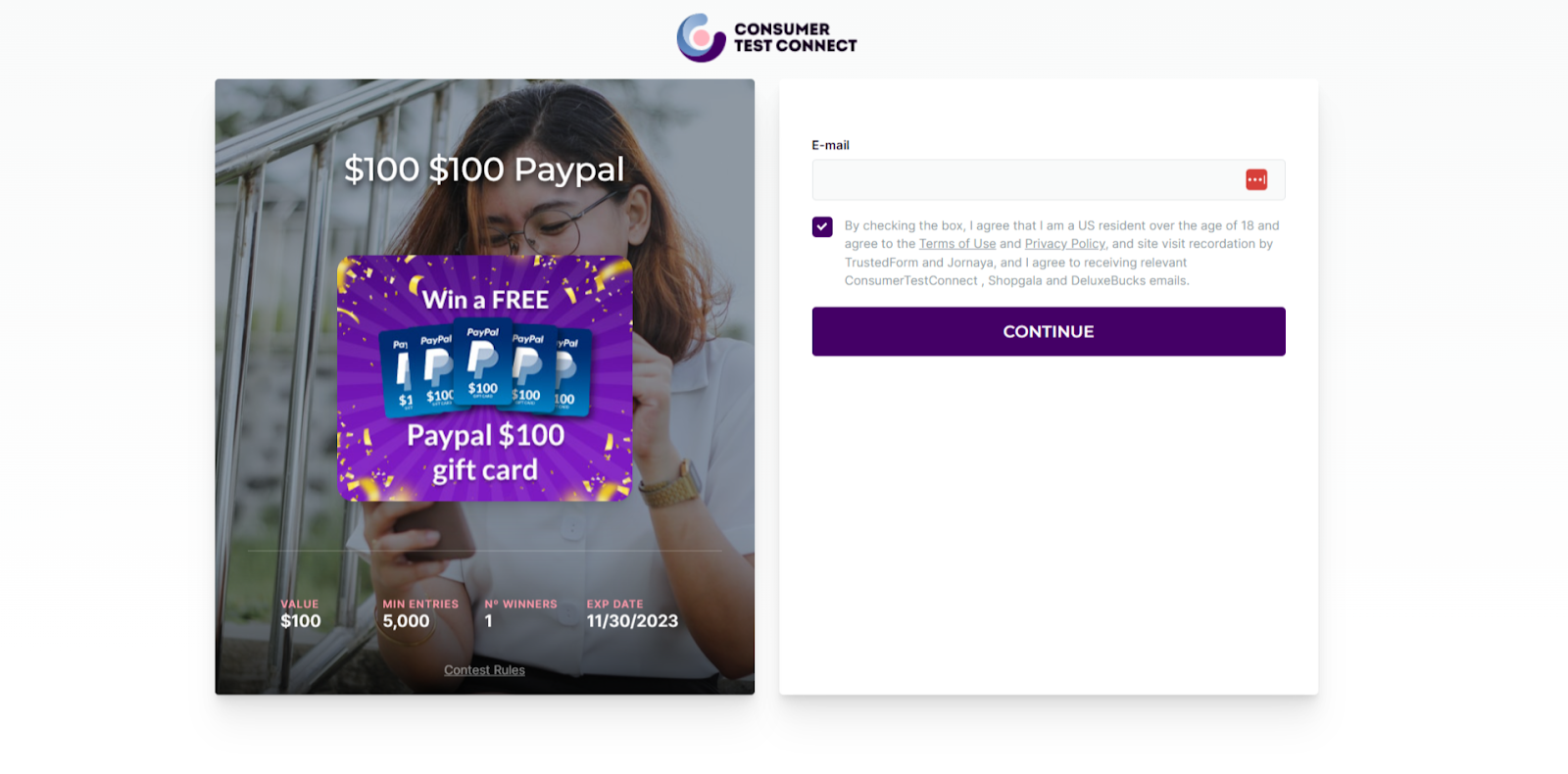Open the Contest Rules link

coord(484,670)
